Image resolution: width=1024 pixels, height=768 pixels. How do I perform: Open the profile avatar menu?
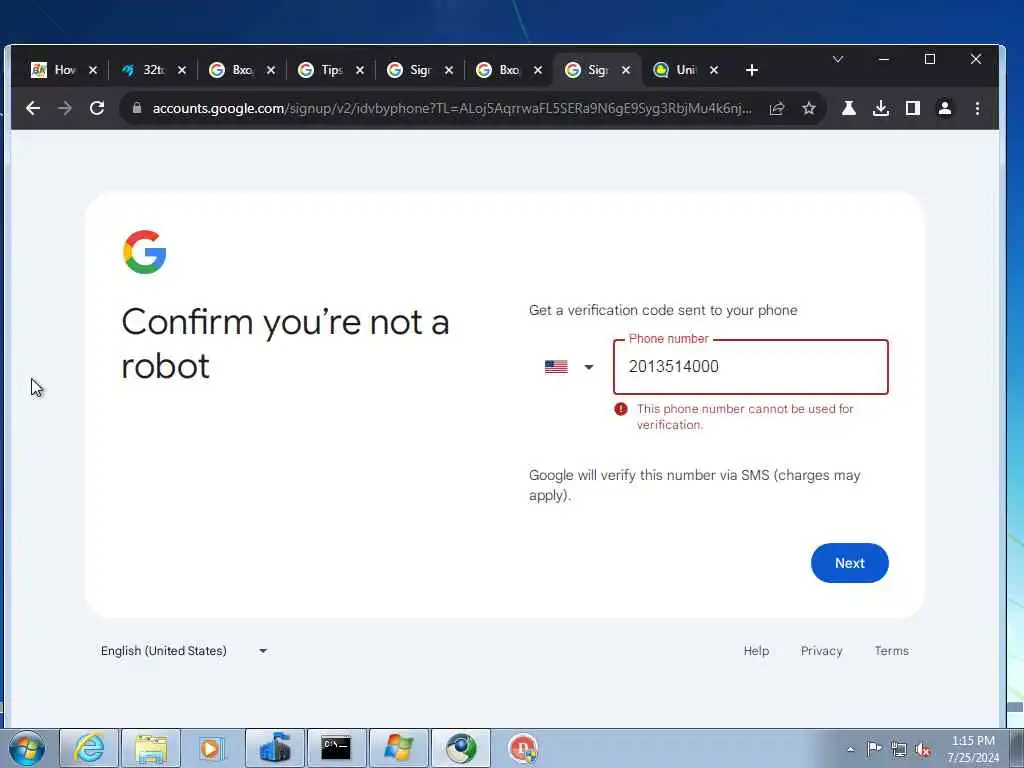tap(944, 108)
